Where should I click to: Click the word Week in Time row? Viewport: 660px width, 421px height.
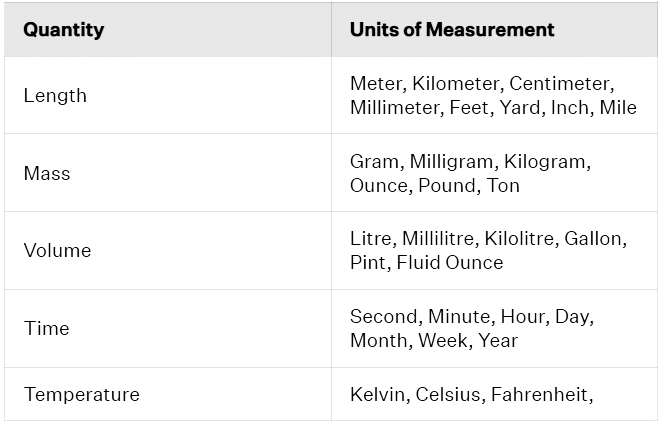444,341
